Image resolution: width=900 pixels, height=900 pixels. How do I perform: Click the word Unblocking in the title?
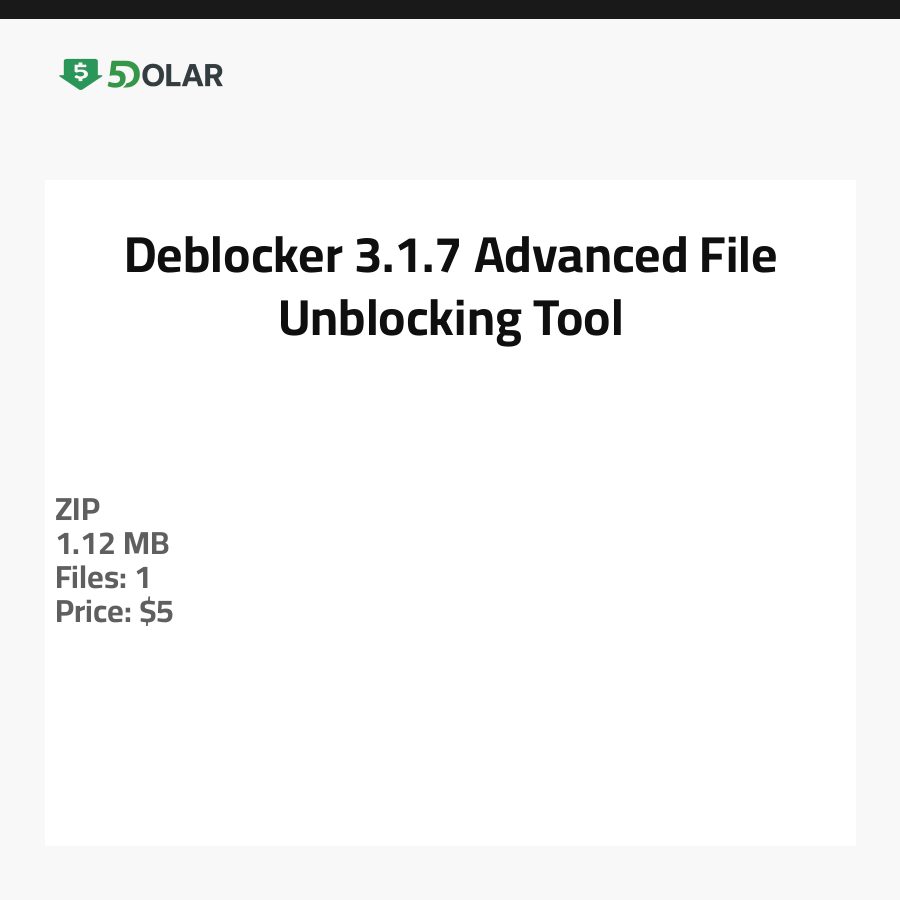[399, 319]
